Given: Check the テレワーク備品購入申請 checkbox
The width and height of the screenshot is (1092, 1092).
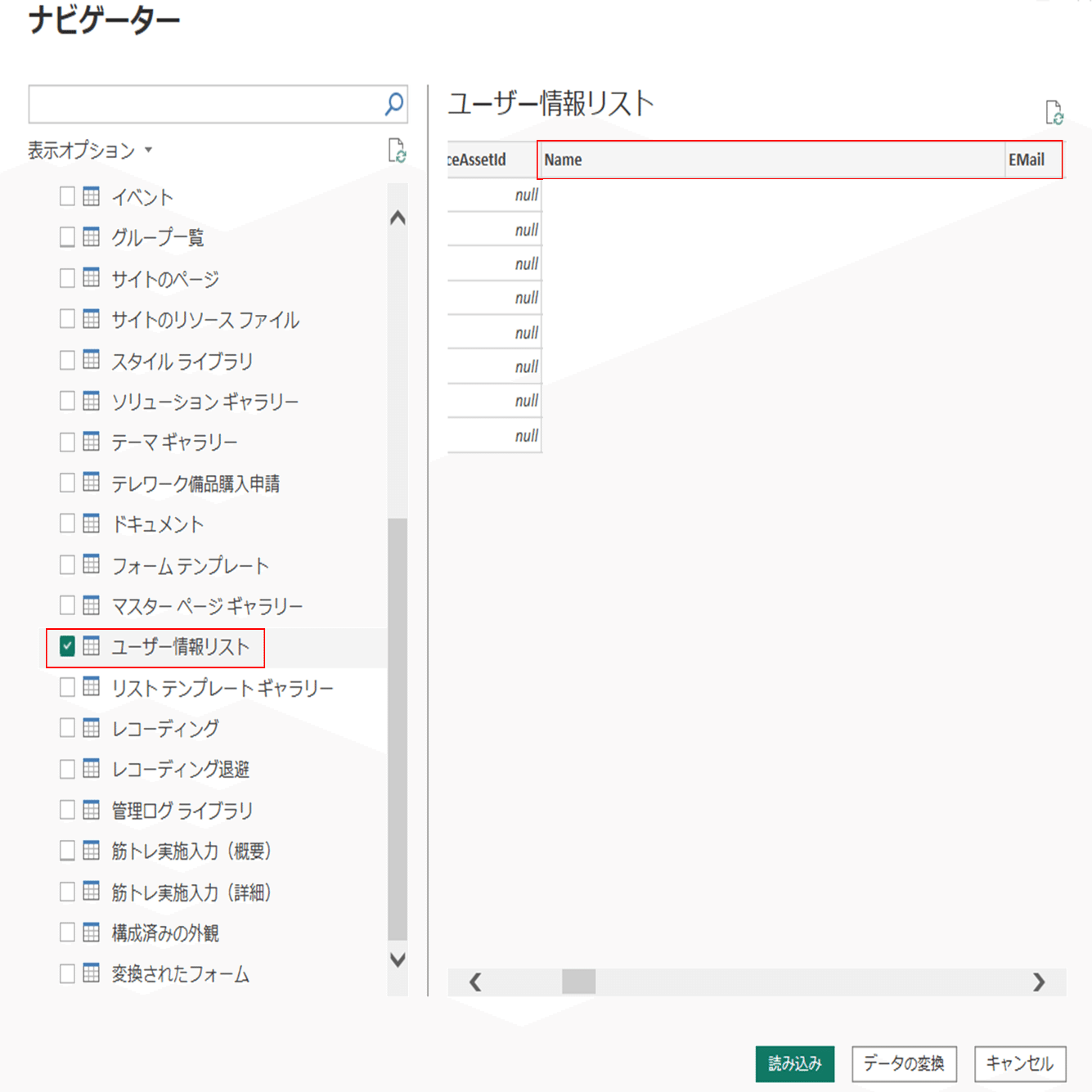Looking at the screenshot, I should [x=67, y=483].
